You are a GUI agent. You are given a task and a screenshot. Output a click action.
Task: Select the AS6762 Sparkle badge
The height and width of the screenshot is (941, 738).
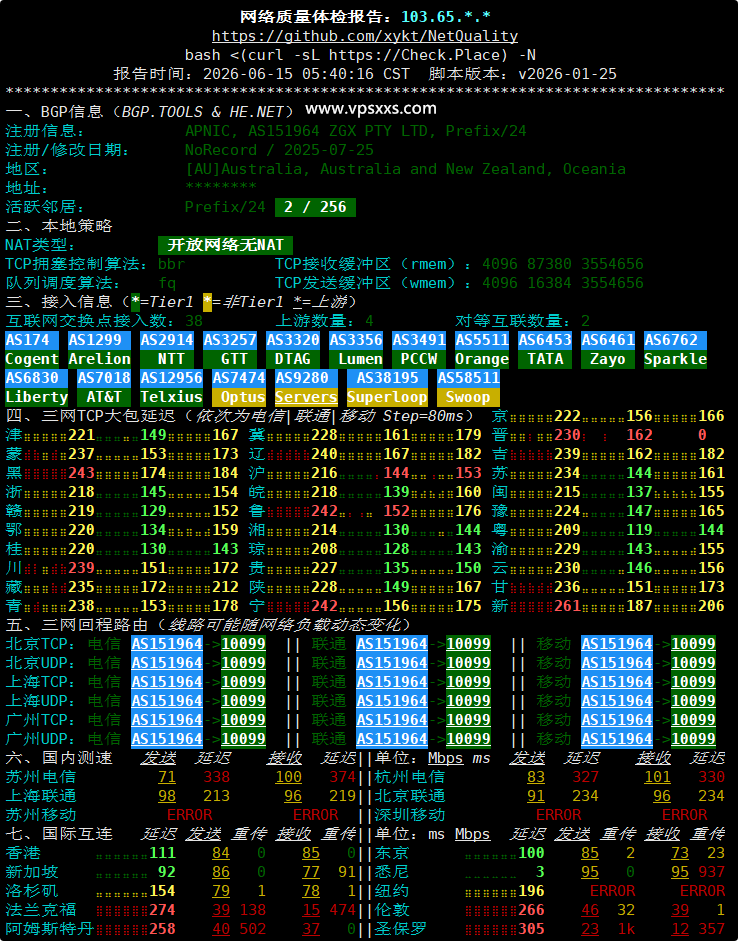point(675,349)
